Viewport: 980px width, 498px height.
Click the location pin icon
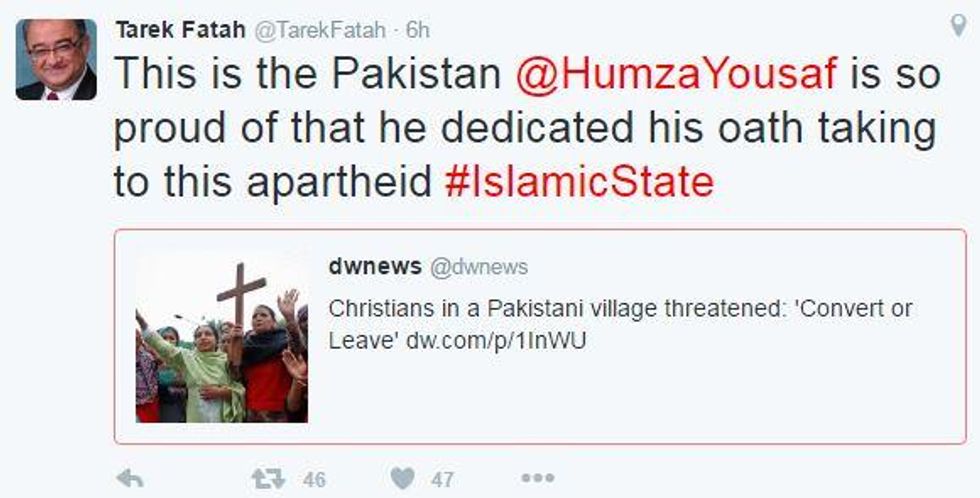click(958, 26)
